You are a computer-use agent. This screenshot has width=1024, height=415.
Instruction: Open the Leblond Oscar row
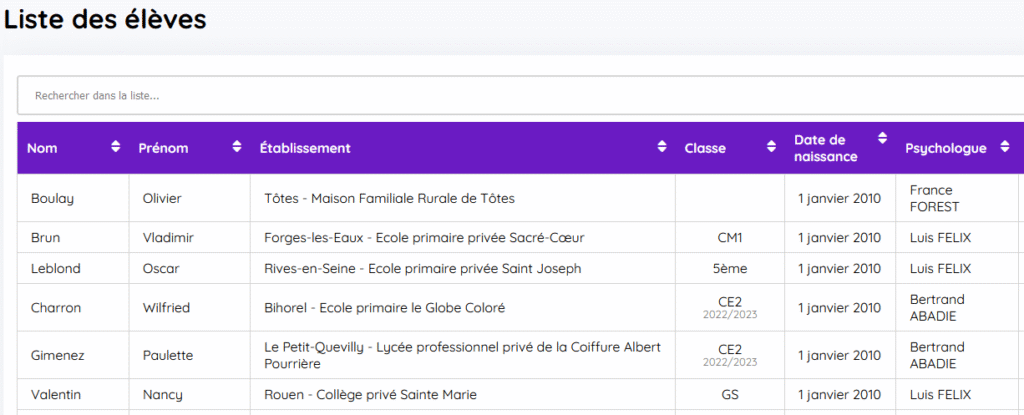point(56,268)
